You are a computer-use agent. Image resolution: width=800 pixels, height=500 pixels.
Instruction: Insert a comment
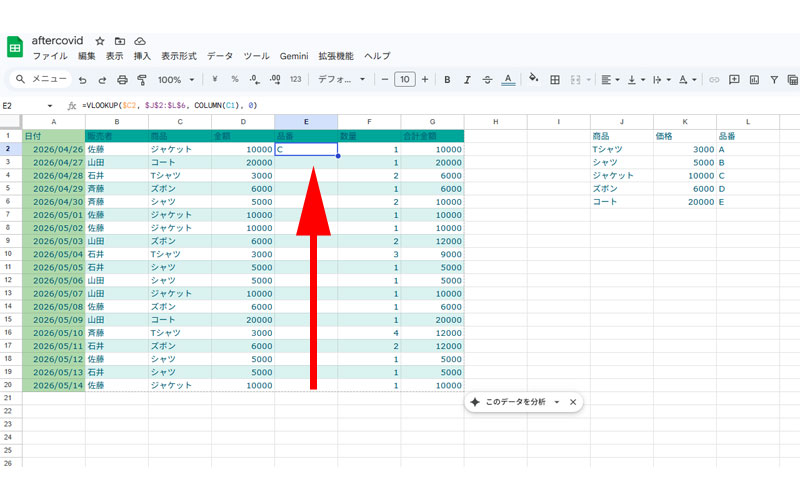[734, 80]
